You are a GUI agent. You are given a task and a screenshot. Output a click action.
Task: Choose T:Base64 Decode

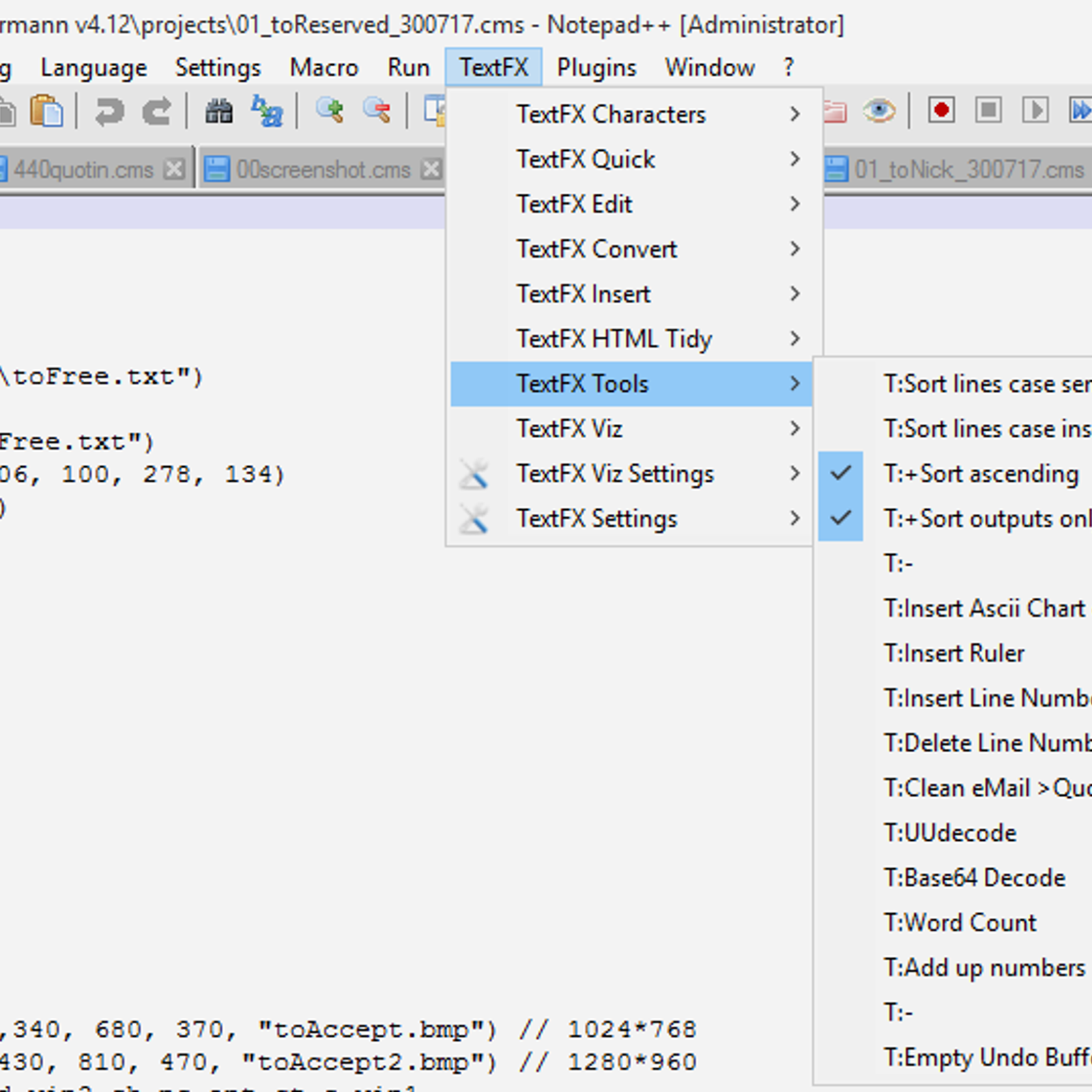[x=956, y=878]
